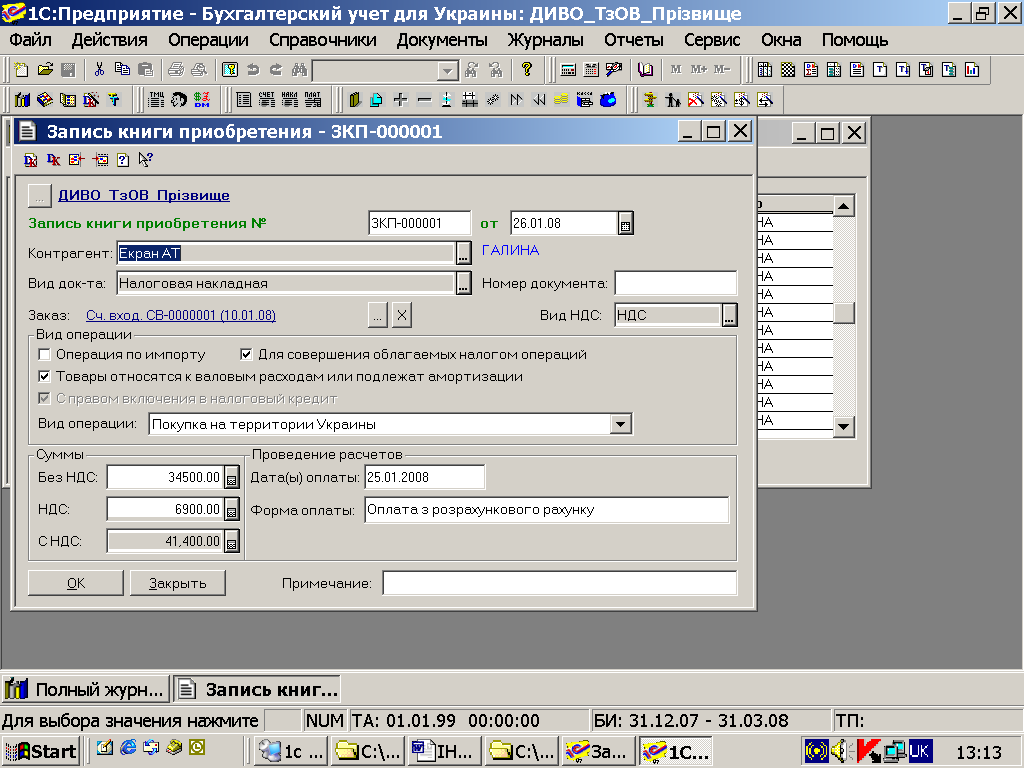This screenshot has height=768, width=1024.
Task: Open the 'Вид операции' dropdown list
Action: 620,424
